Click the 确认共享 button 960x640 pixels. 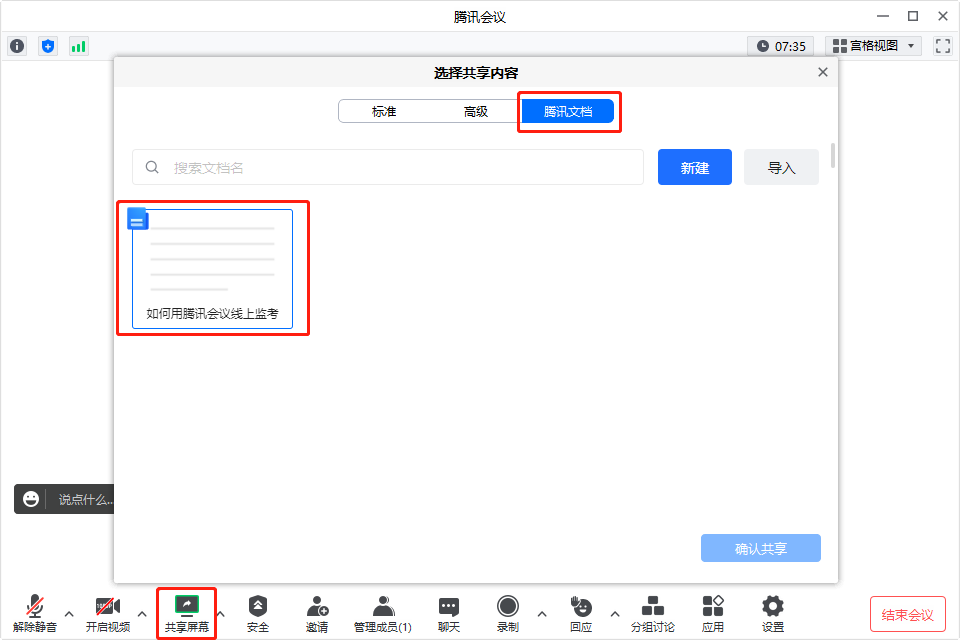[760, 548]
